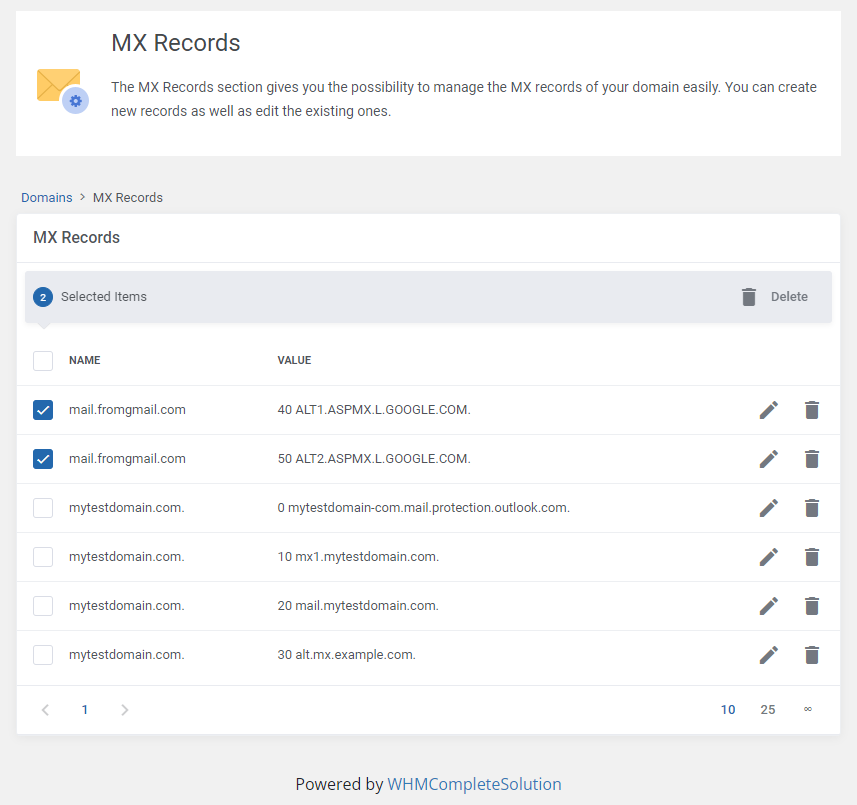Viewport: 857px width, 805px height.
Task: Go to next page arrow
Action: pos(125,710)
